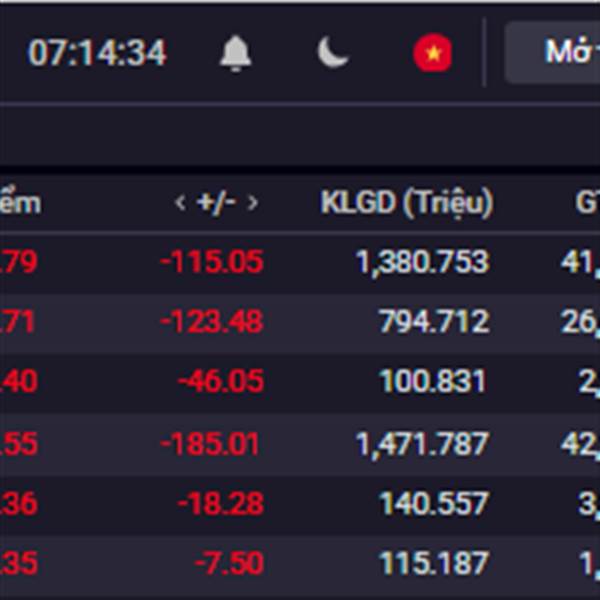Select the change value -46.05
This screenshot has width=600, height=600.
coord(221,382)
